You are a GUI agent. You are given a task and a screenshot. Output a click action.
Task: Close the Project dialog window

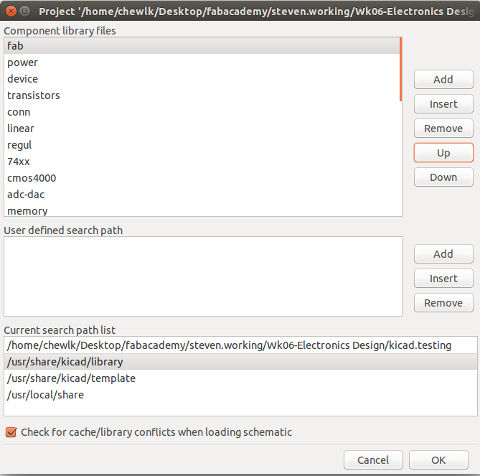[11, 11]
